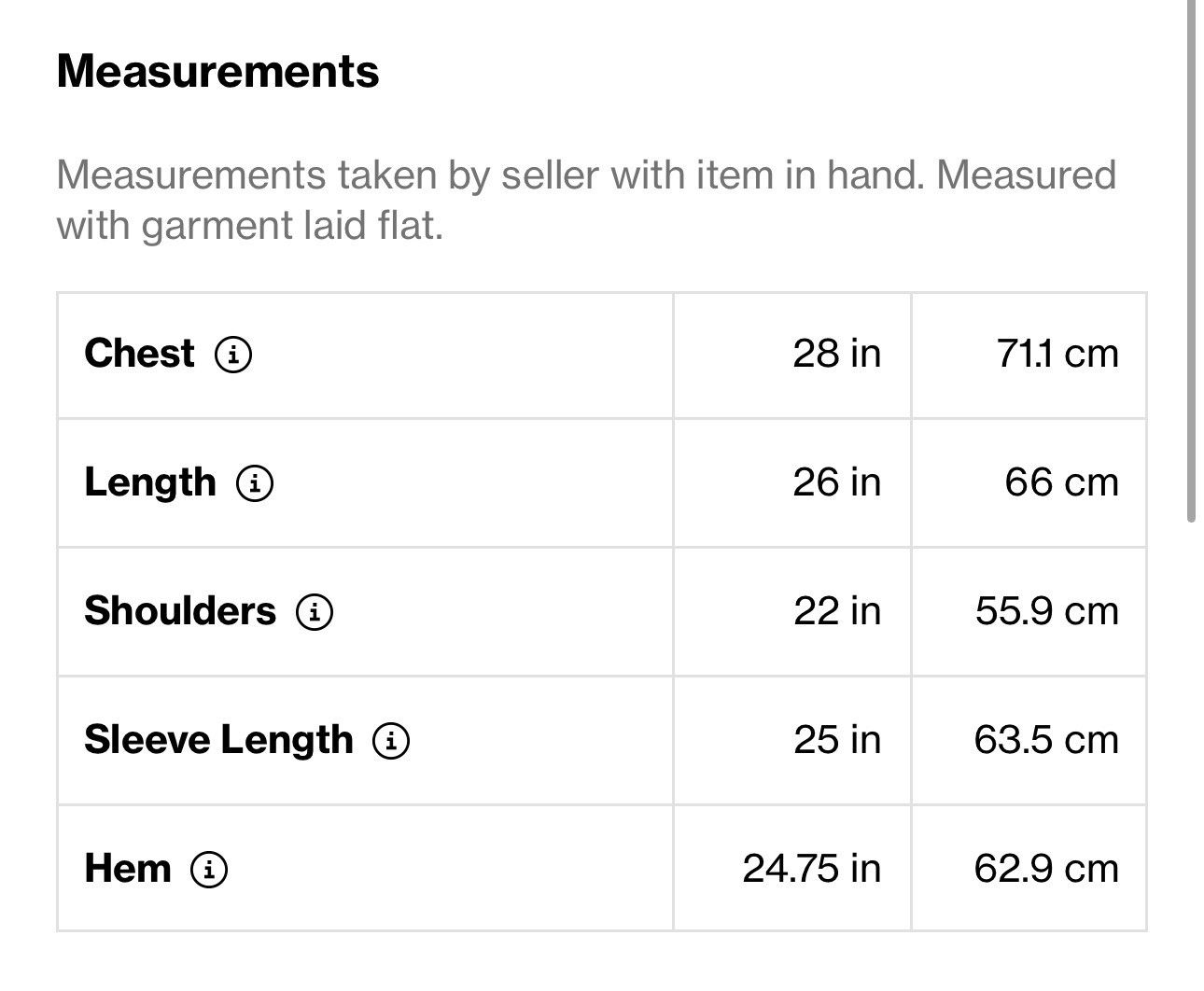Open the Sleeve Length info icon
Image resolution: width=1204 pixels, height=991 pixels.
(x=391, y=741)
